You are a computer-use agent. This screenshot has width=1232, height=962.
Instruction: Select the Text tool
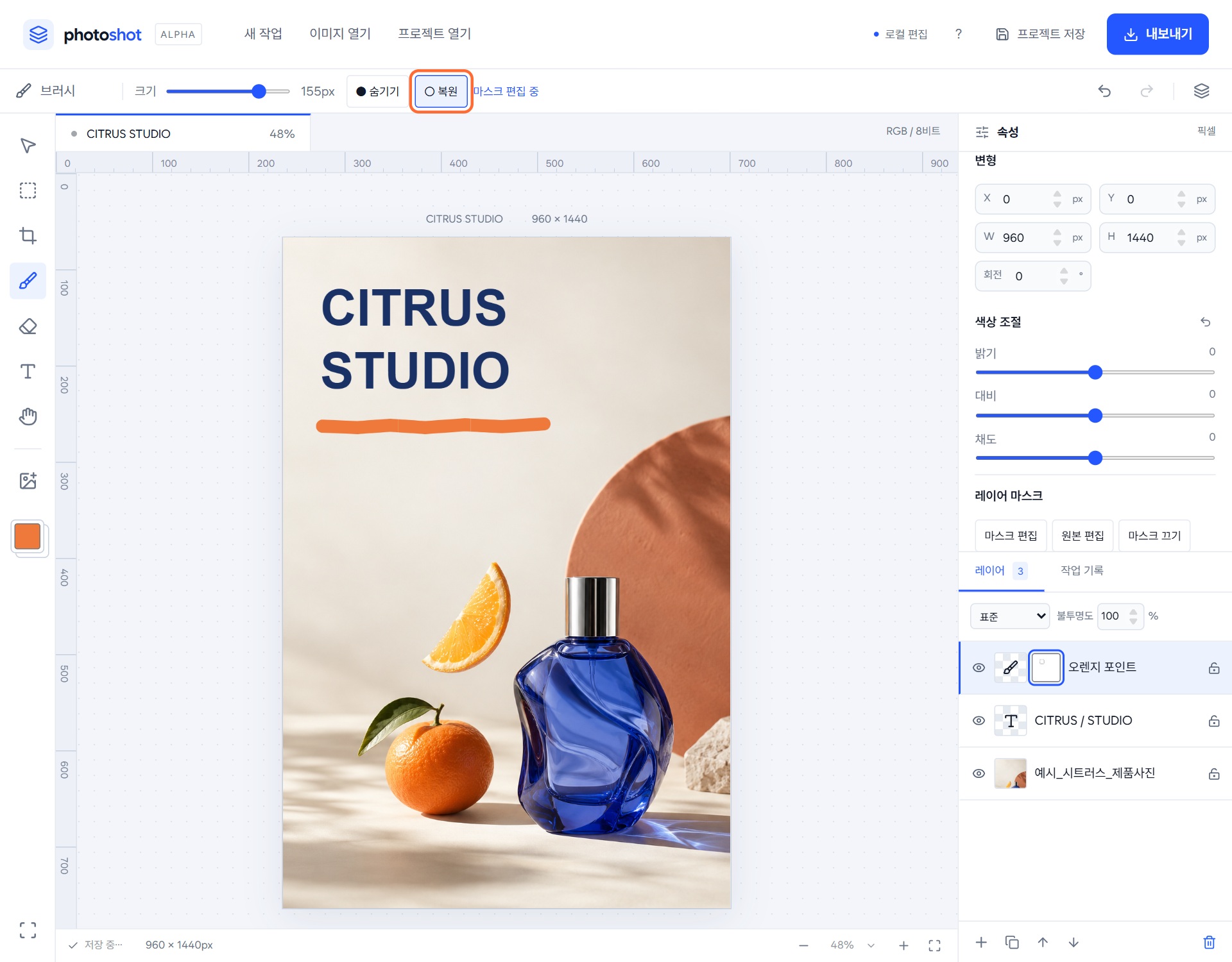(28, 371)
